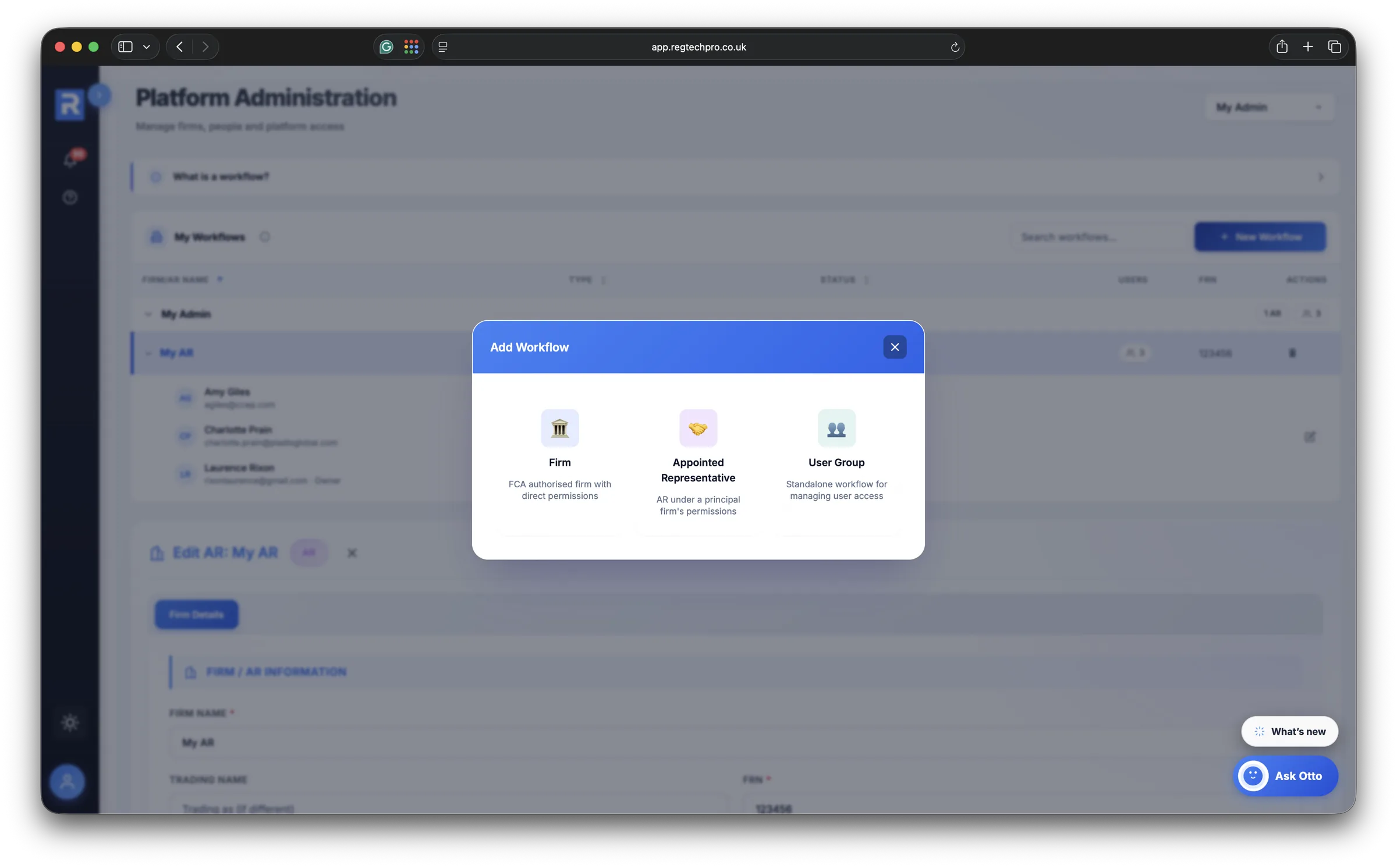Sort by Status column header
The height and width of the screenshot is (868, 1397).
pos(844,280)
